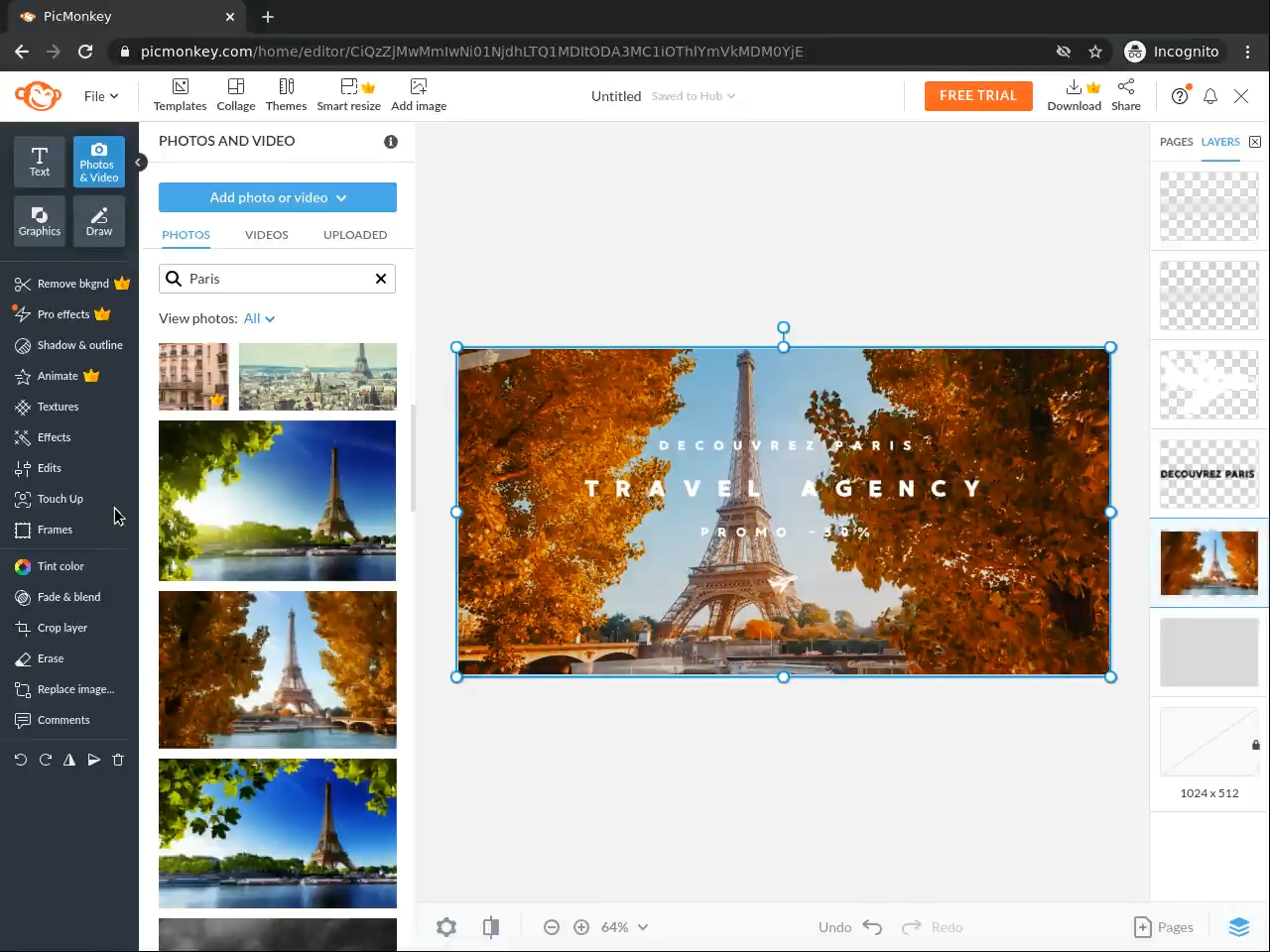Zoom out with the minus icon

pyautogui.click(x=552, y=927)
